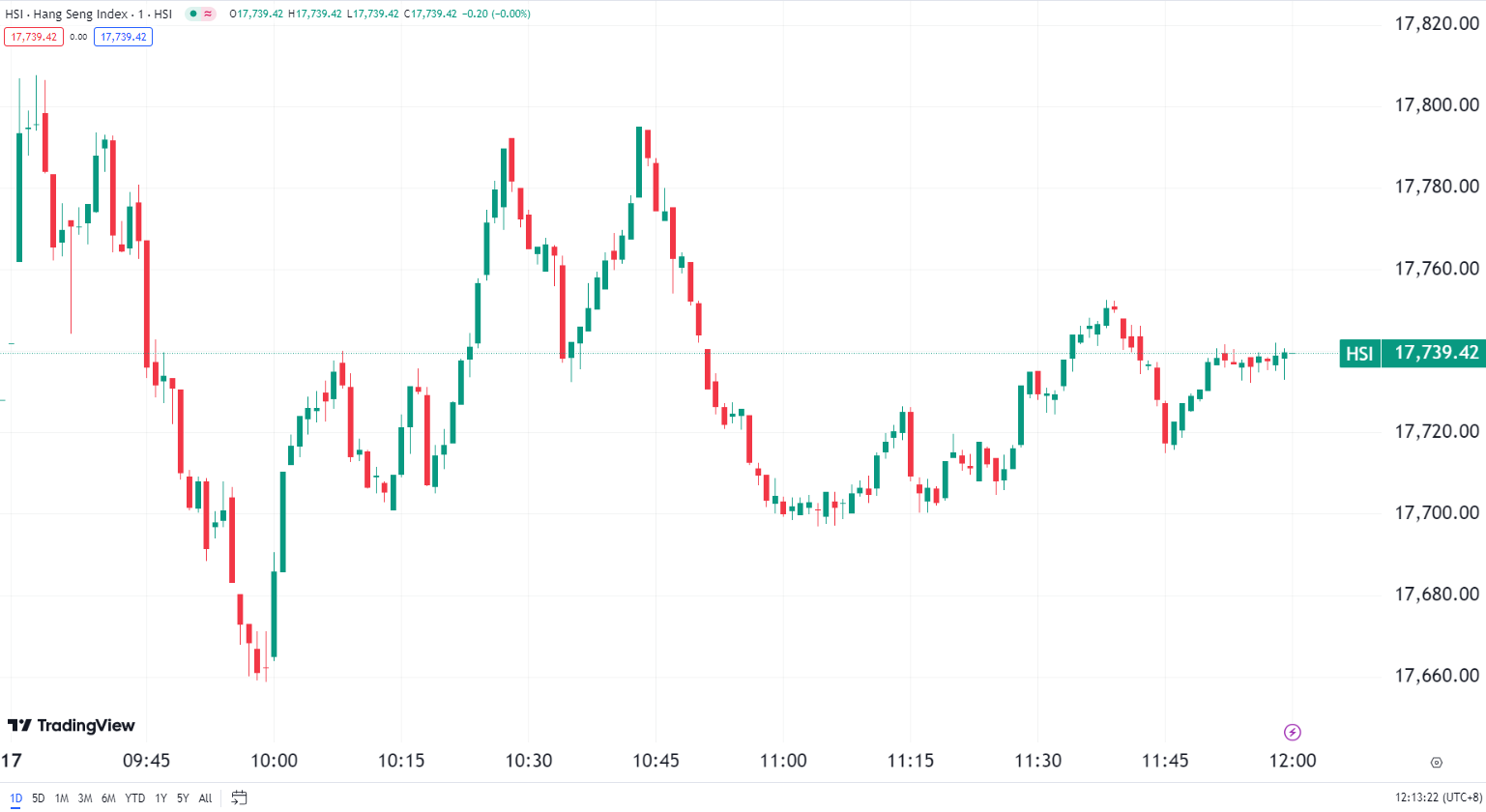Click the red 17,739.42 sell price button

coord(34,37)
